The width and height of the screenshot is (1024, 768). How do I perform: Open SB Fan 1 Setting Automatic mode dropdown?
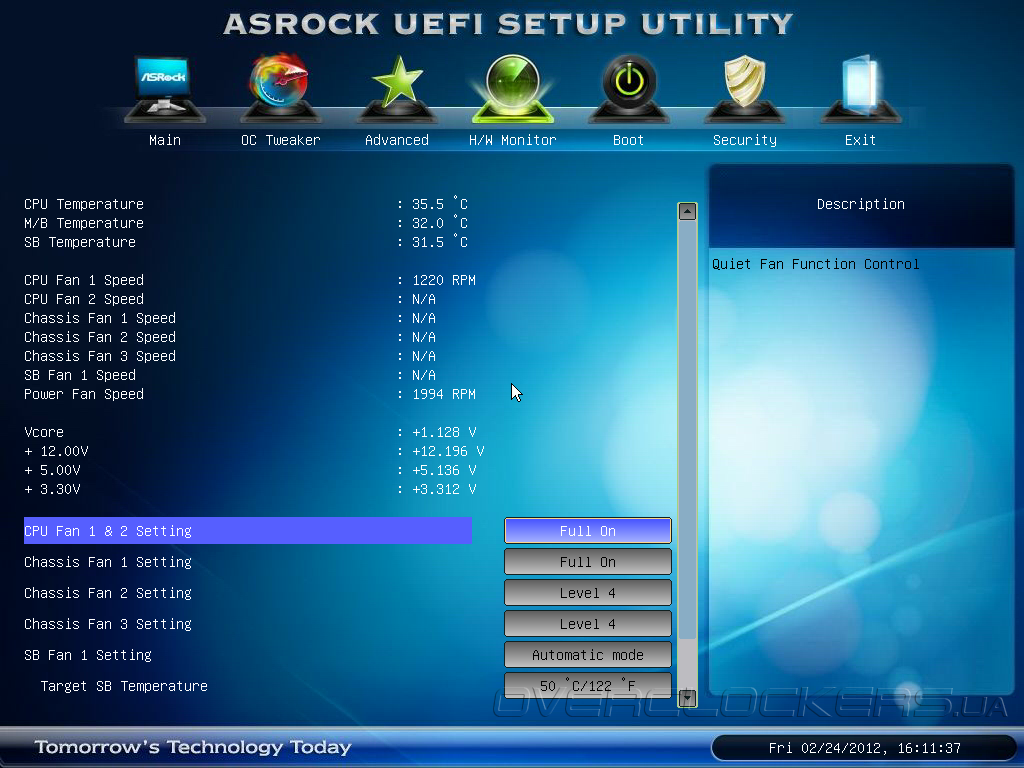coord(588,655)
